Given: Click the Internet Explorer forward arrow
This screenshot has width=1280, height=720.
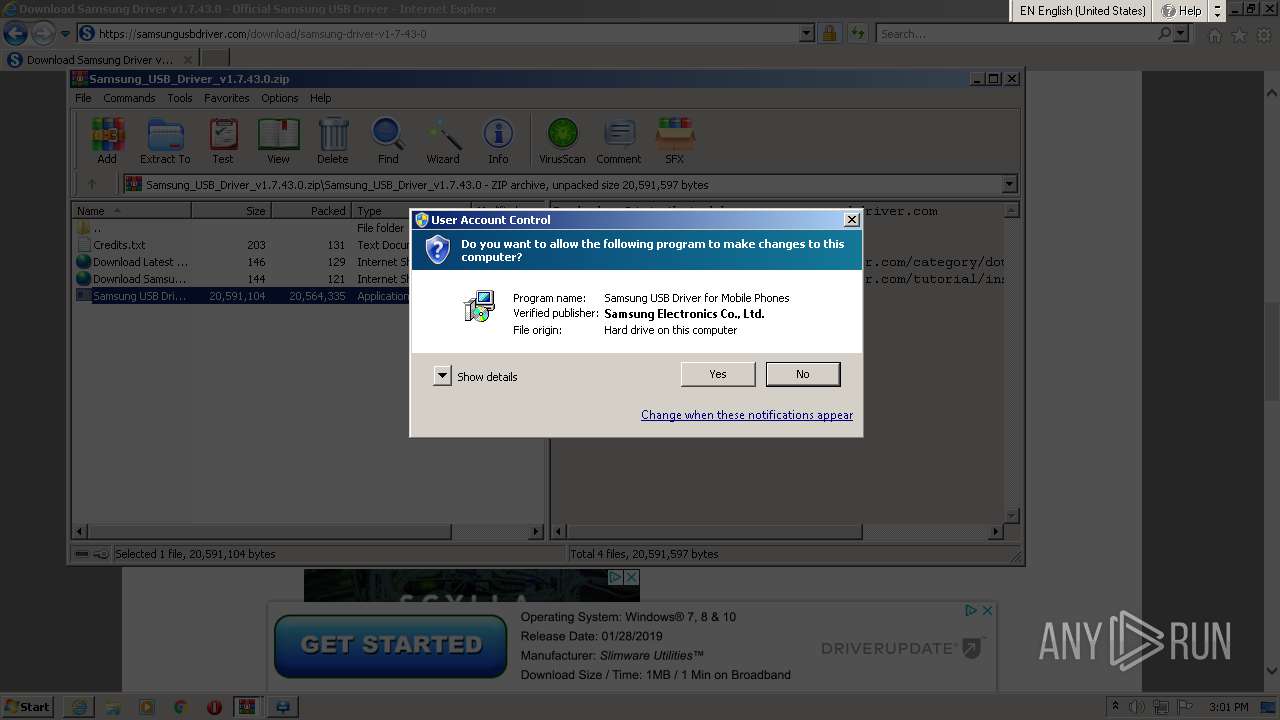Looking at the screenshot, I should (43, 33).
